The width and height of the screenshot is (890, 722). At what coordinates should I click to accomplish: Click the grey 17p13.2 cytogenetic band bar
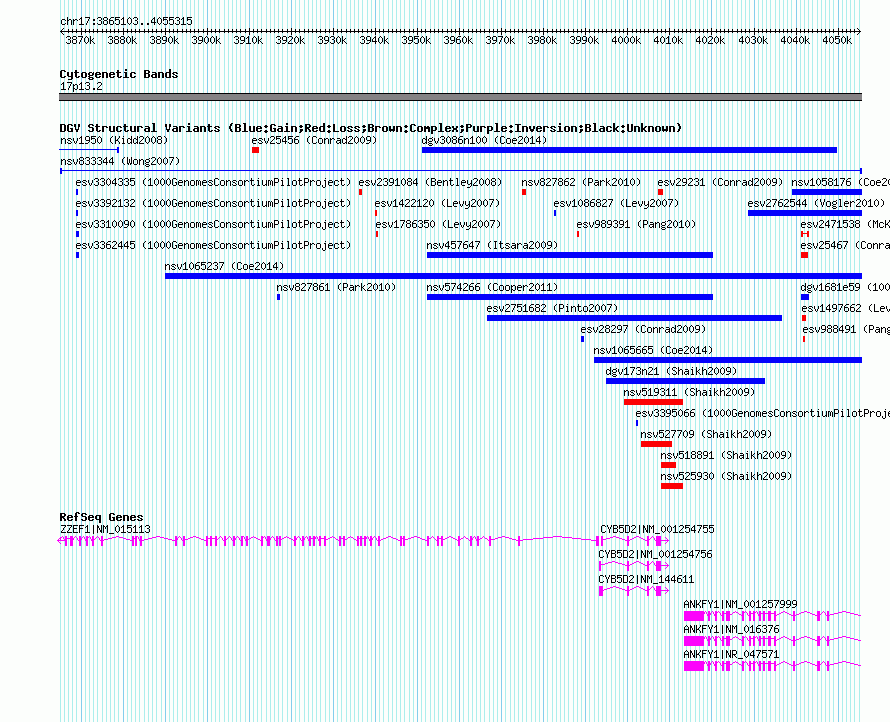coord(460,97)
